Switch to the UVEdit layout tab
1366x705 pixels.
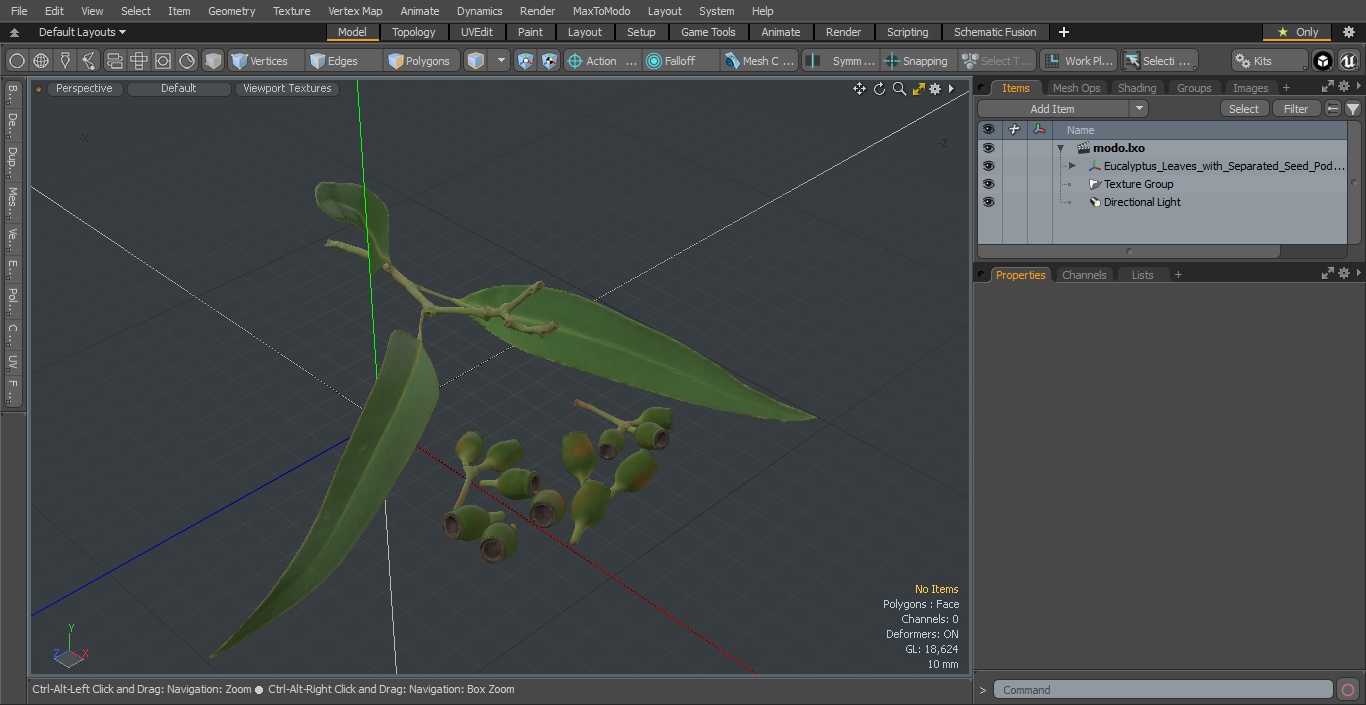[477, 32]
